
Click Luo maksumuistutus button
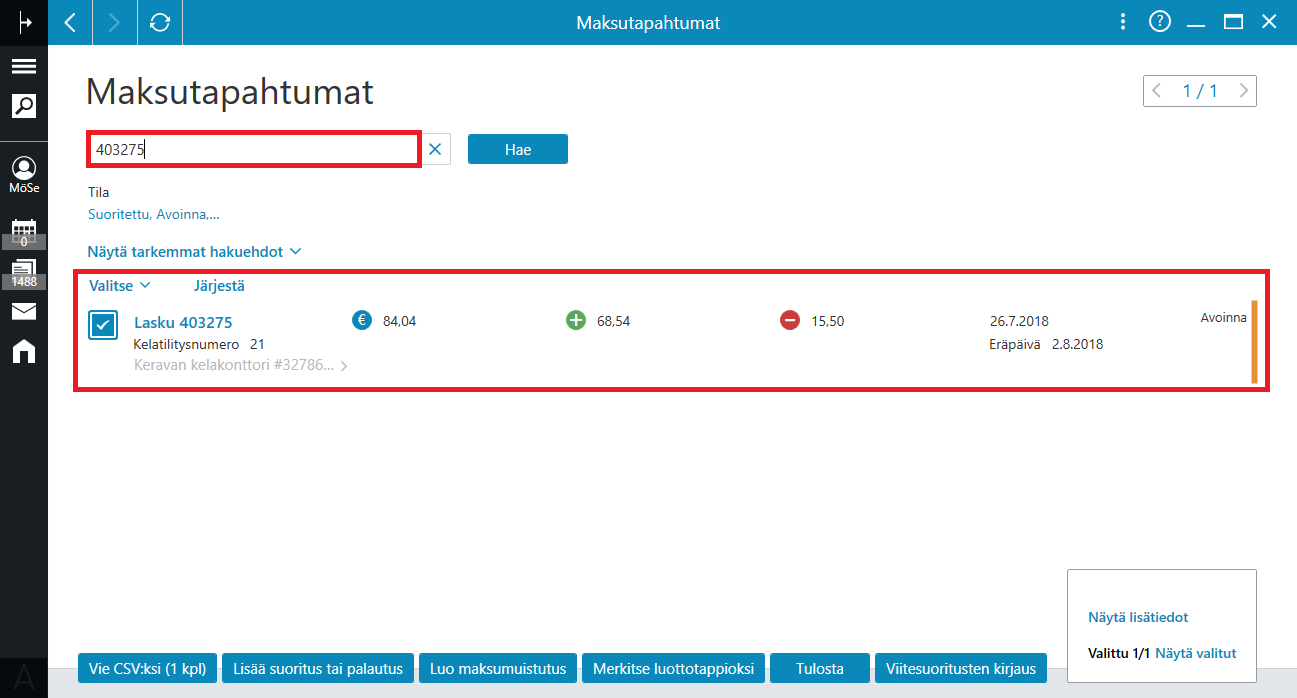point(498,669)
